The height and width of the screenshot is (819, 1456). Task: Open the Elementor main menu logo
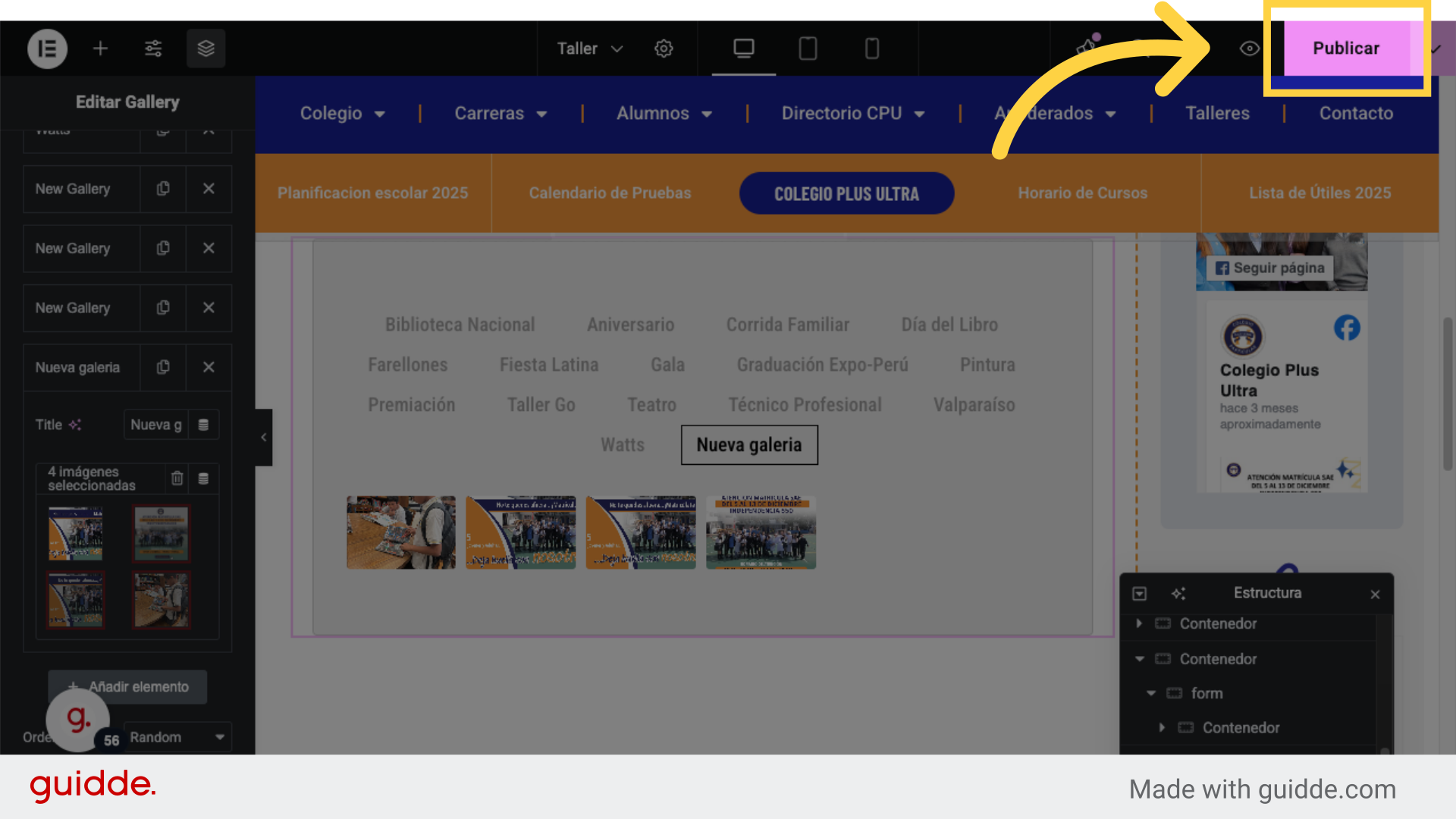coord(47,49)
